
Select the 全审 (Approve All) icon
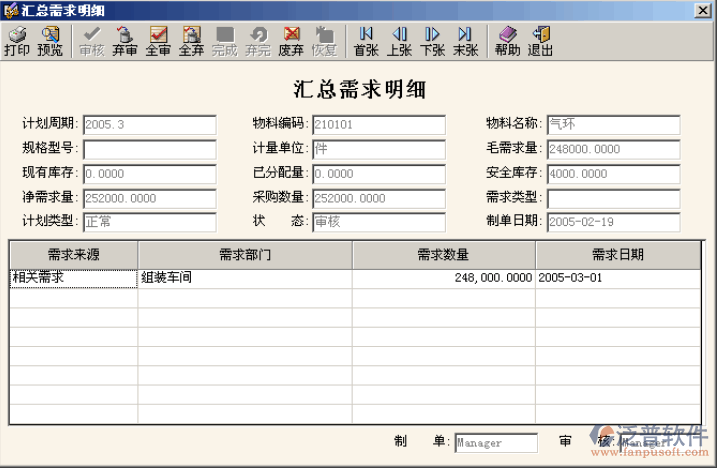[x=158, y=41]
